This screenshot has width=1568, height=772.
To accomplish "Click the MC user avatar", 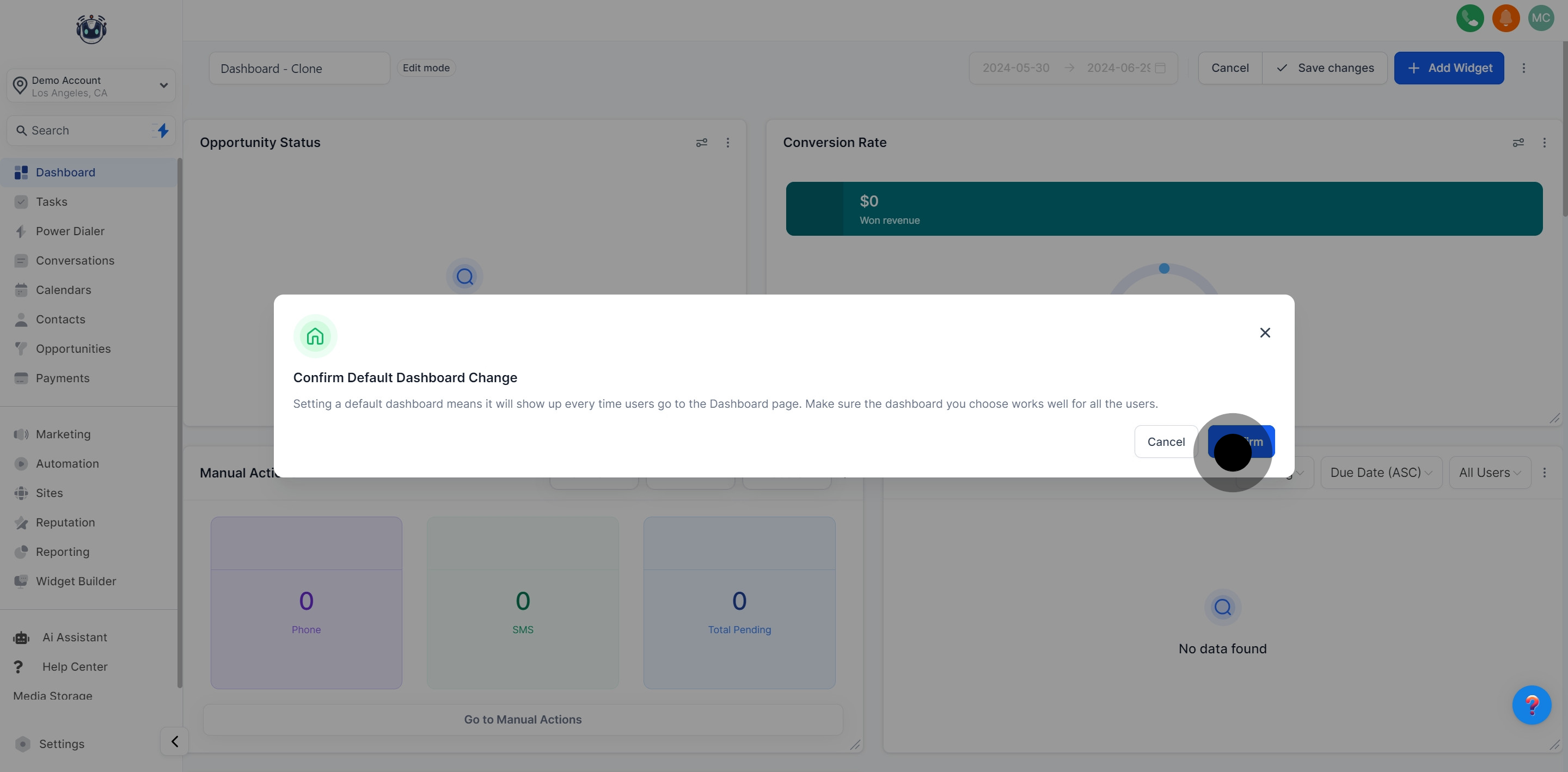I will 1541,19.
